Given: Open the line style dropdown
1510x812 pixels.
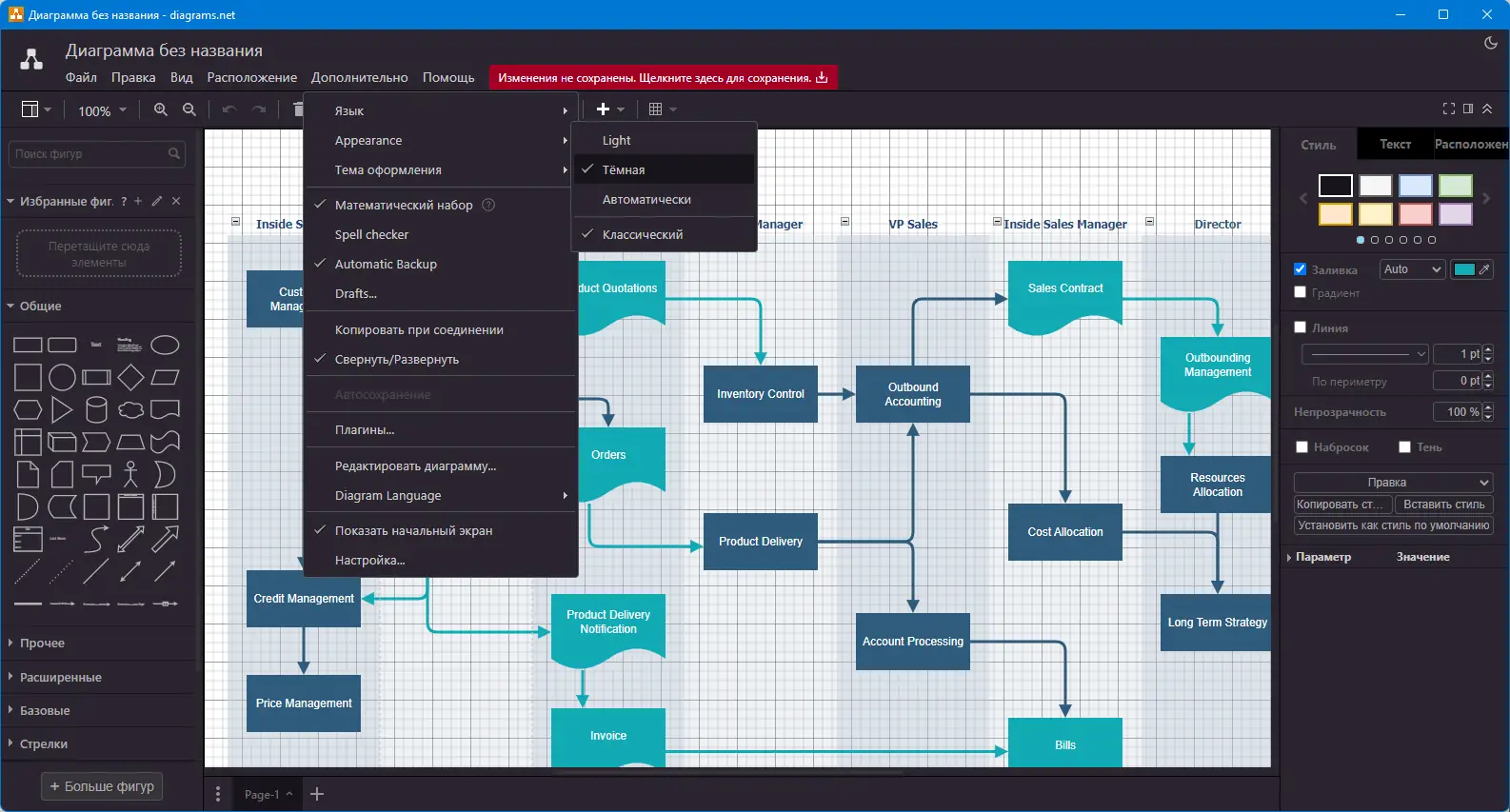Looking at the screenshot, I should [x=1365, y=354].
